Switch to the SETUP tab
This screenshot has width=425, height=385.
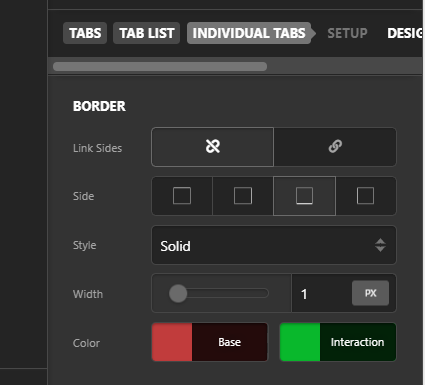(347, 33)
